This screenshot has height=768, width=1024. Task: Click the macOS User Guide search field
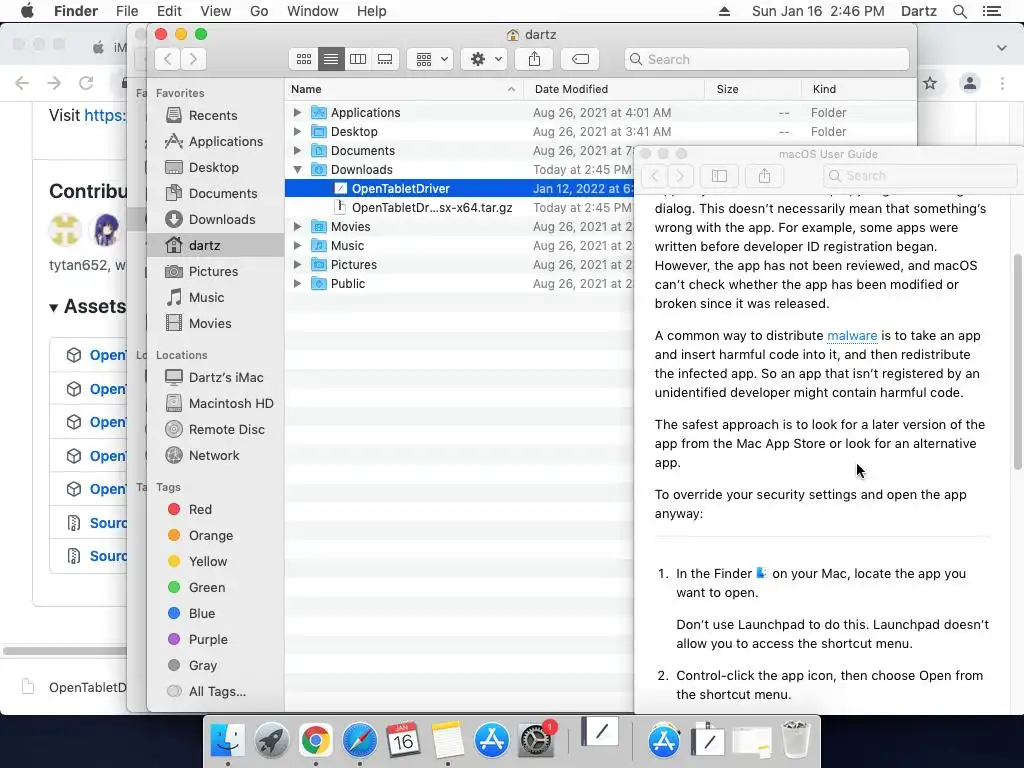(920, 176)
